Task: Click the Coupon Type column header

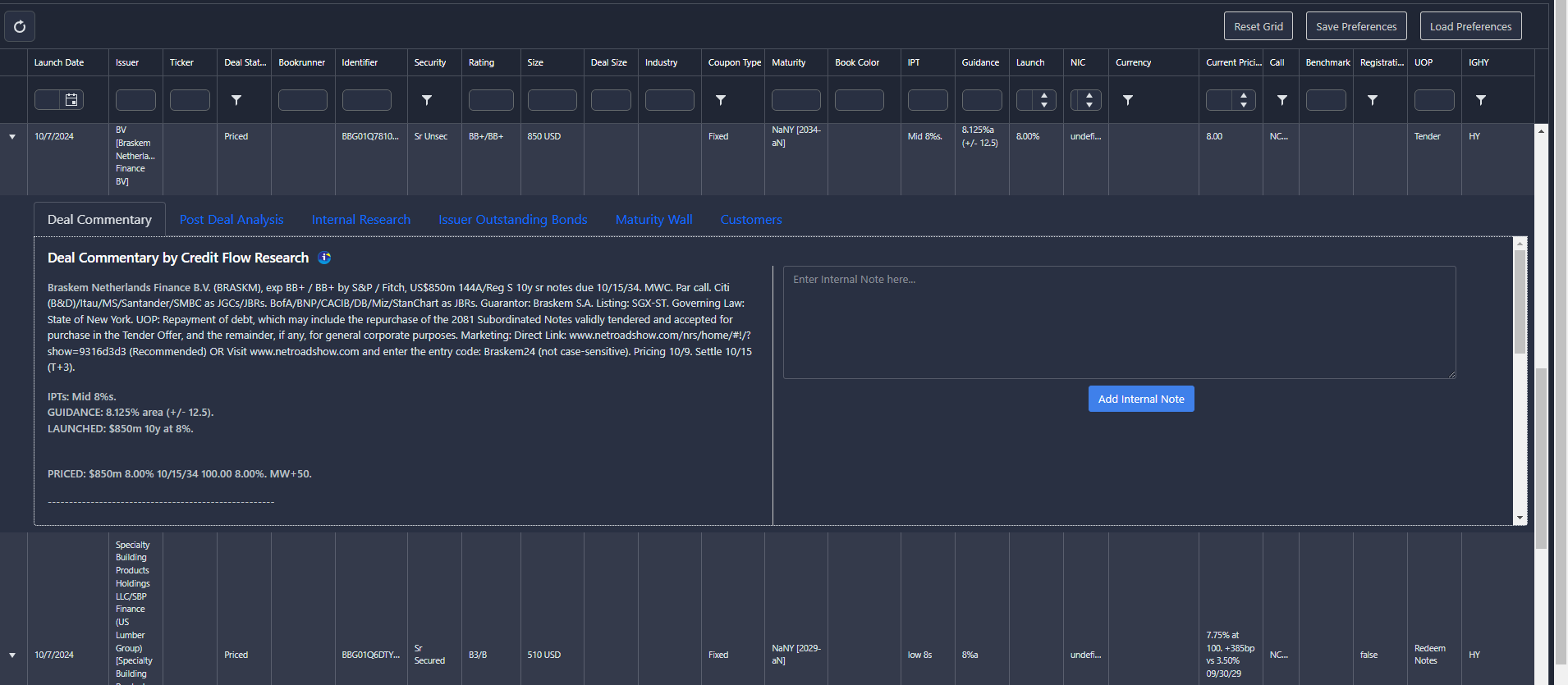Action: [x=735, y=62]
